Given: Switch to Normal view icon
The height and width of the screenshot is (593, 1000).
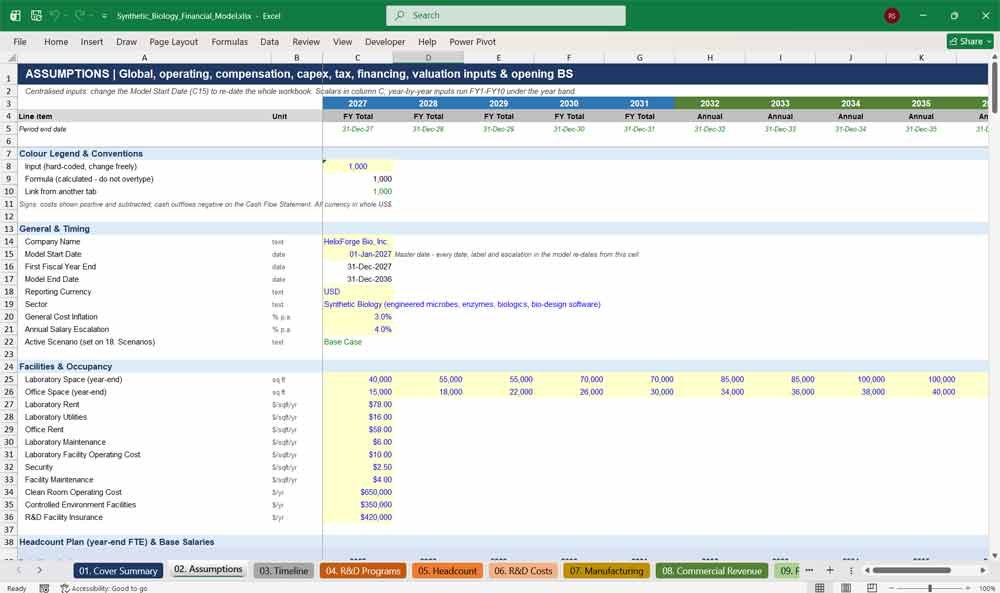Looking at the screenshot, I should [820, 588].
